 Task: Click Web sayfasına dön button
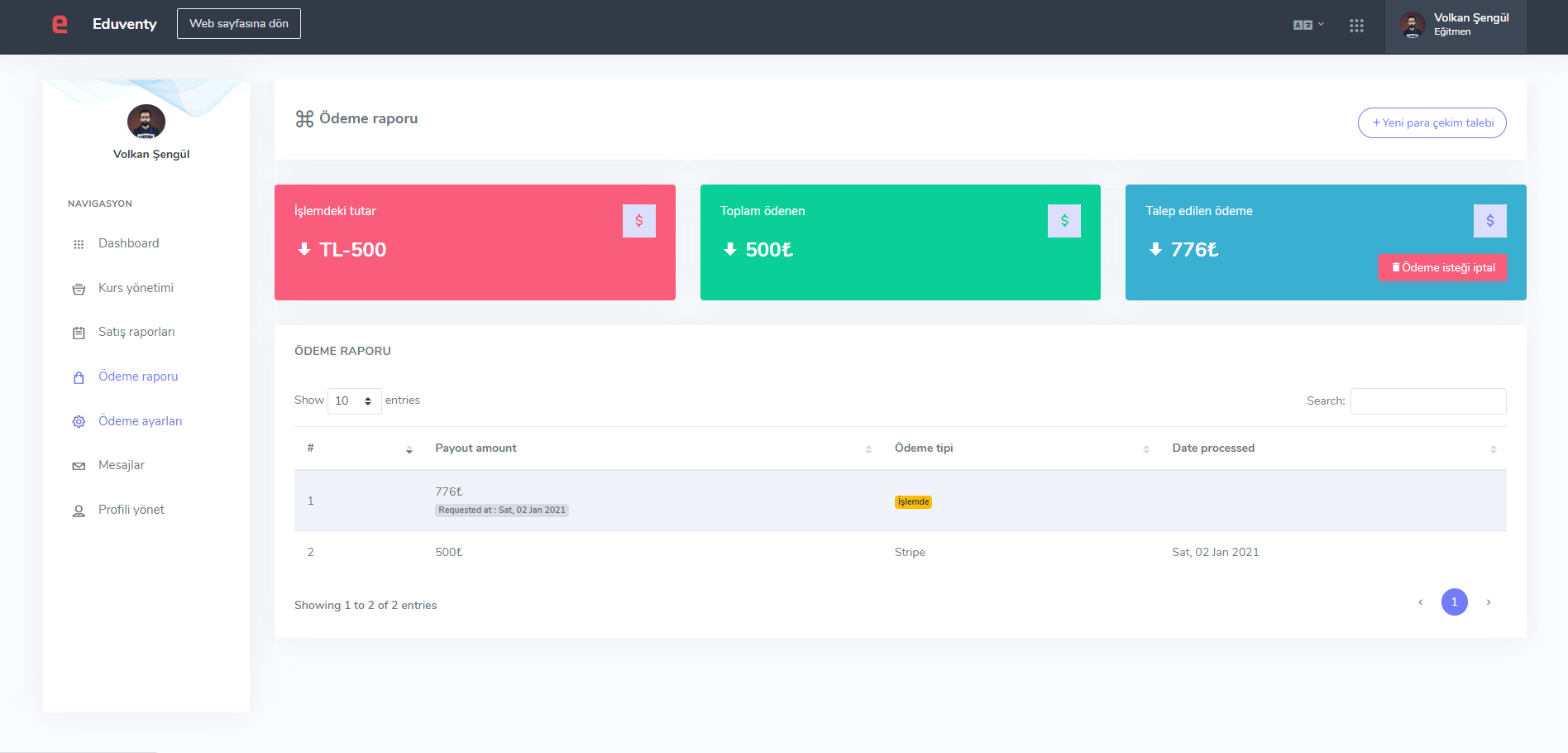coord(239,23)
